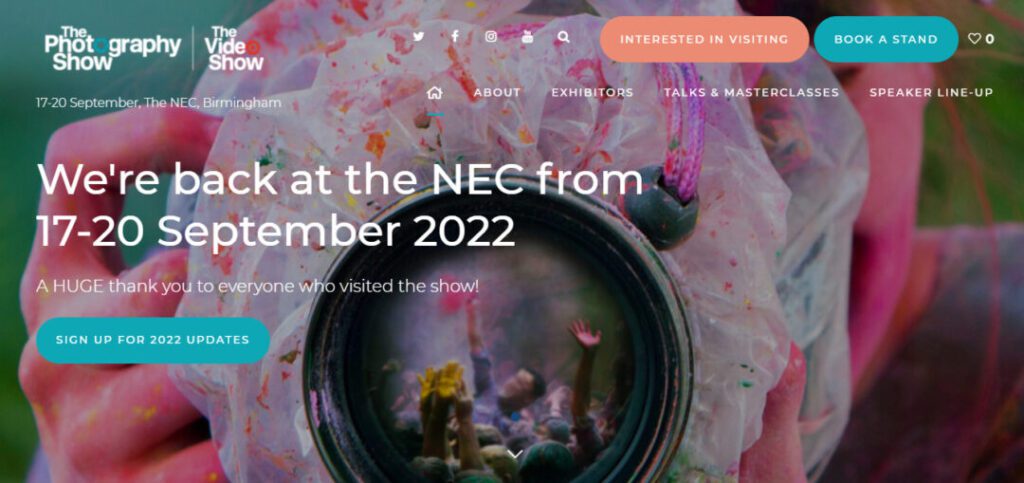The image size is (1024, 483).
Task: Open the heart favourites counter
Action: [981, 39]
